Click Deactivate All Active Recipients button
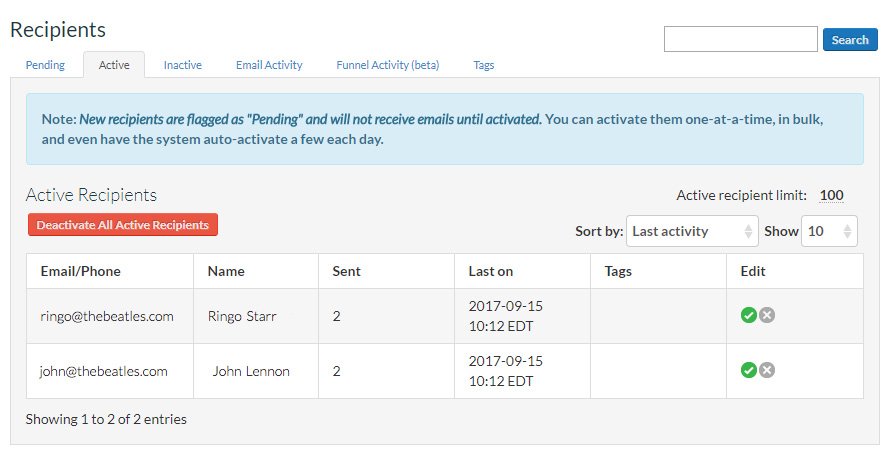 coord(122,225)
